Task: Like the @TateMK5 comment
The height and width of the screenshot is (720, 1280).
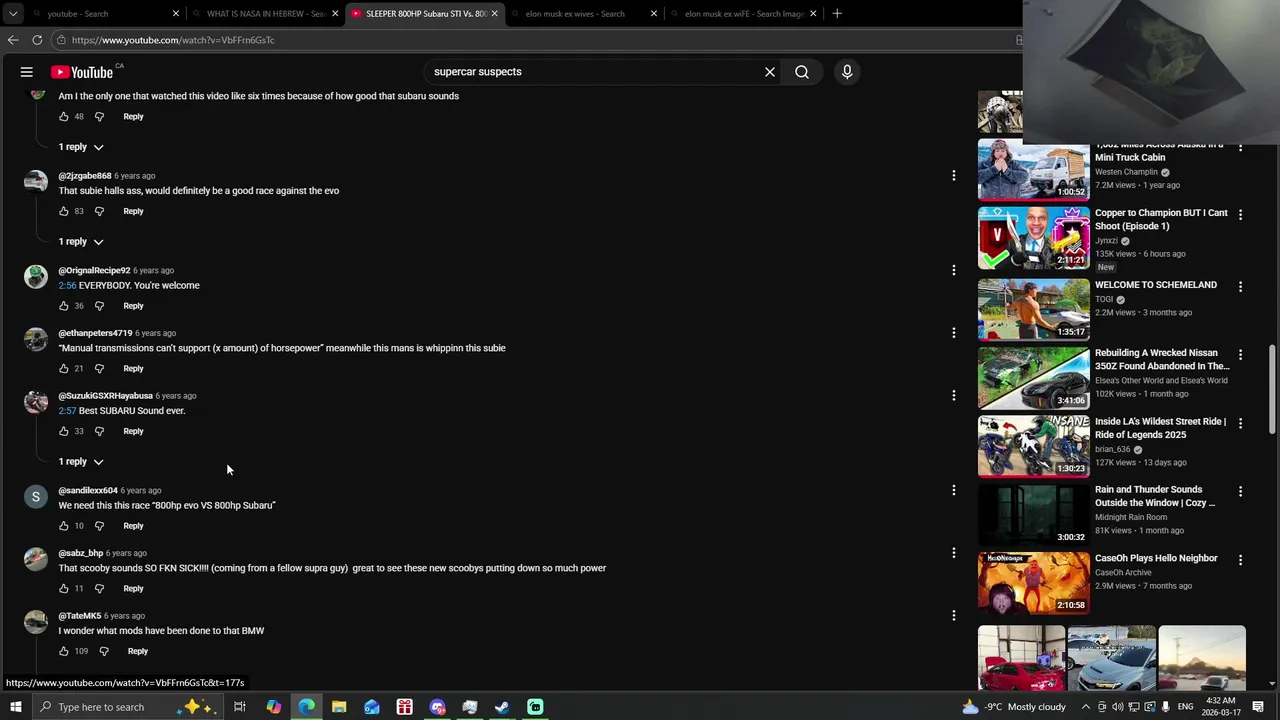Action: pyautogui.click(x=64, y=651)
